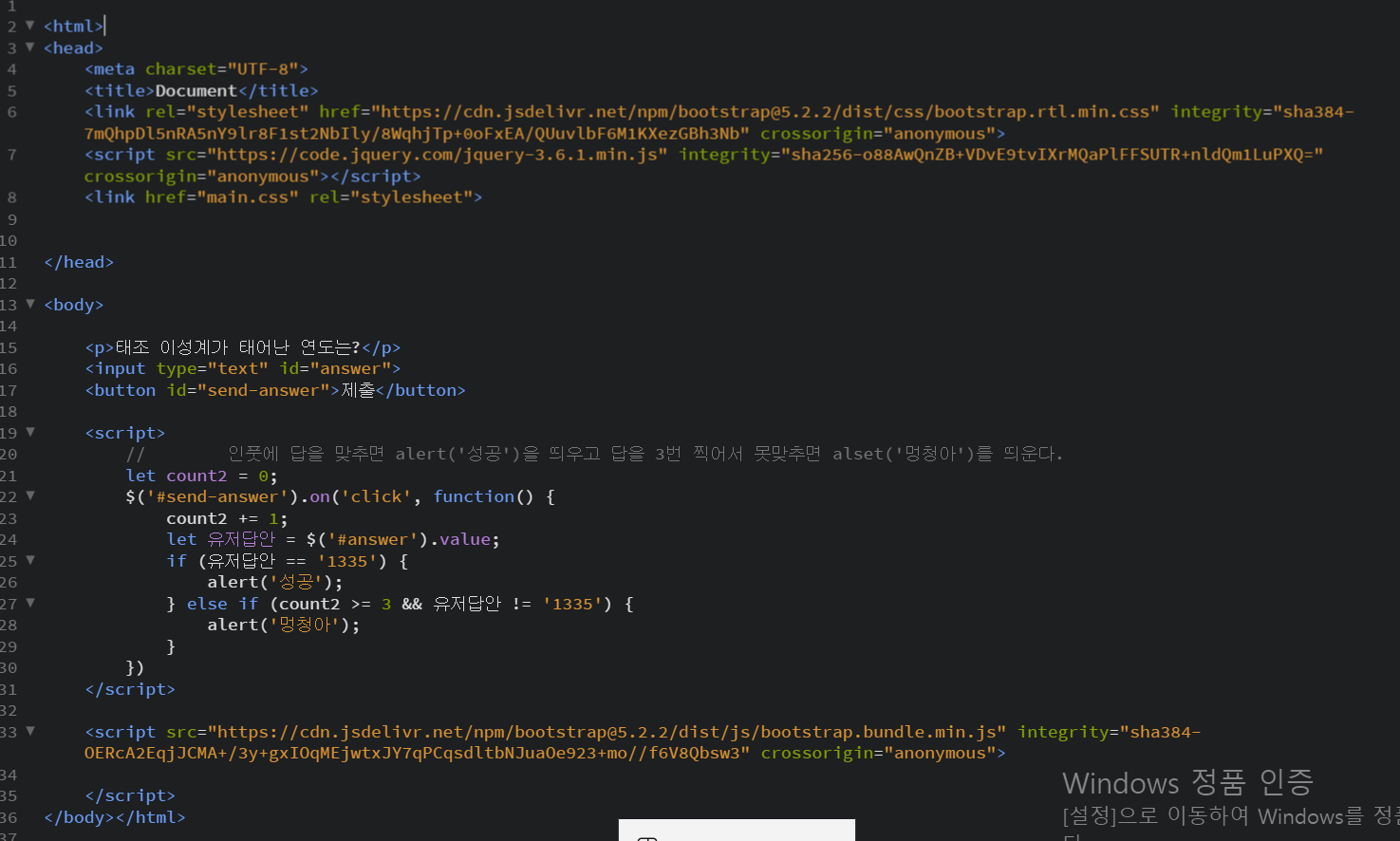Click the meta charset="UTF-8" line
Image resolution: width=1400 pixels, height=841 pixels.
pos(196,69)
